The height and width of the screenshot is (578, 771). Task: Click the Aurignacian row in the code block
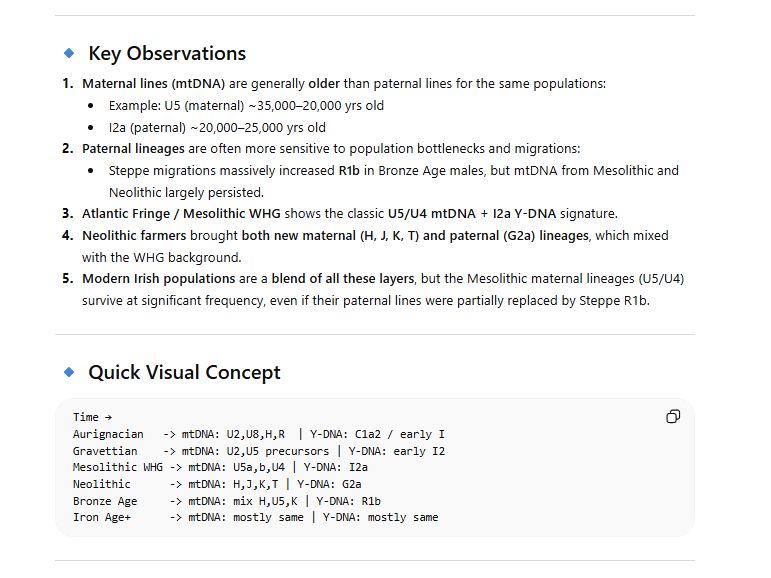259,434
